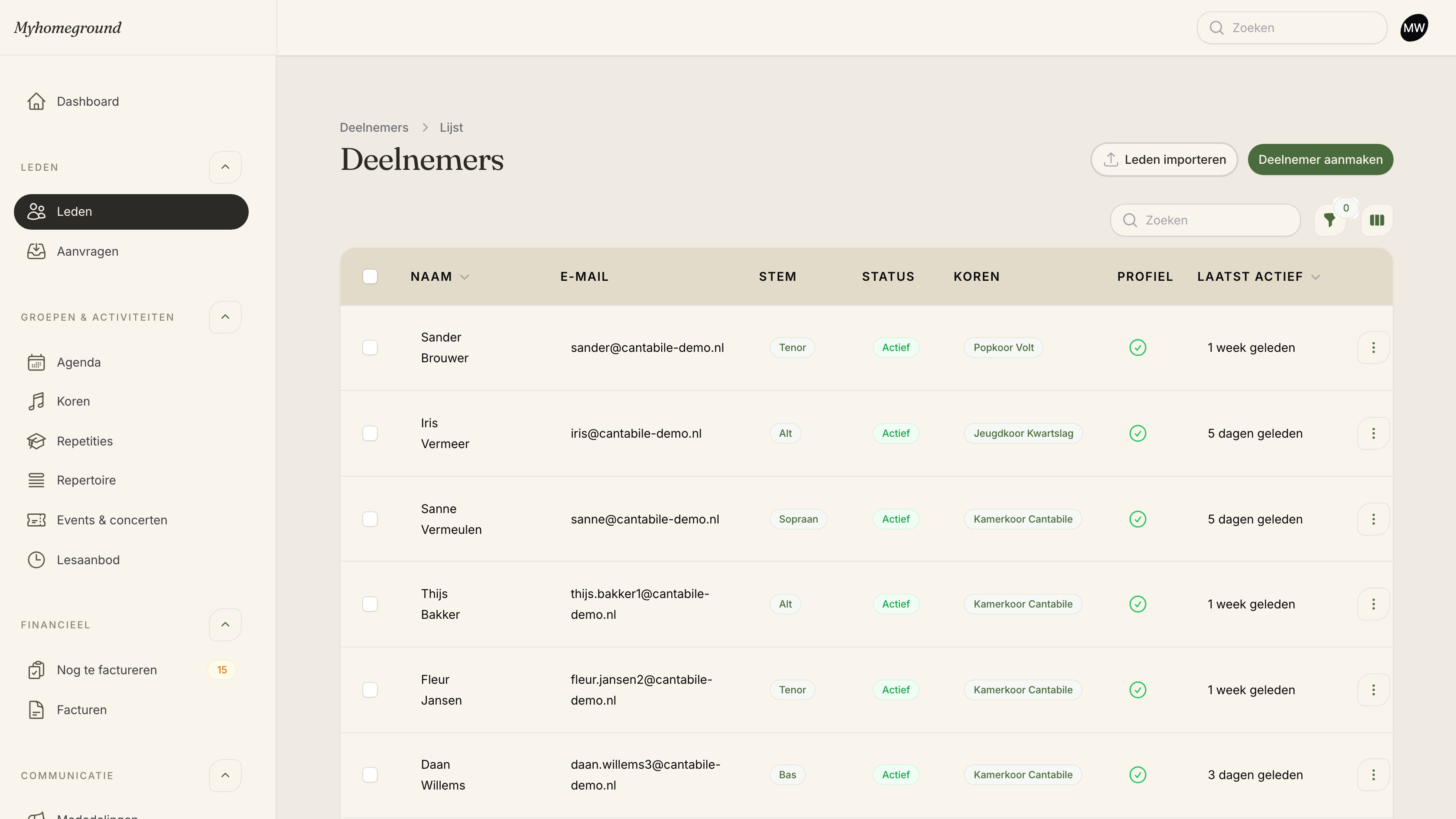
Task: Open the MW user avatar menu
Action: tap(1414, 28)
